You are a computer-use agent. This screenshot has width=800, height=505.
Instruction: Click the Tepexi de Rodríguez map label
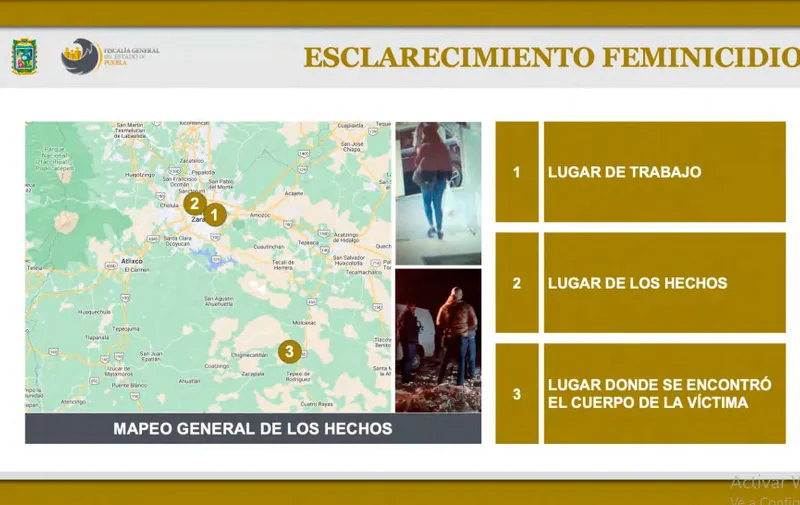(x=298, y=377)
